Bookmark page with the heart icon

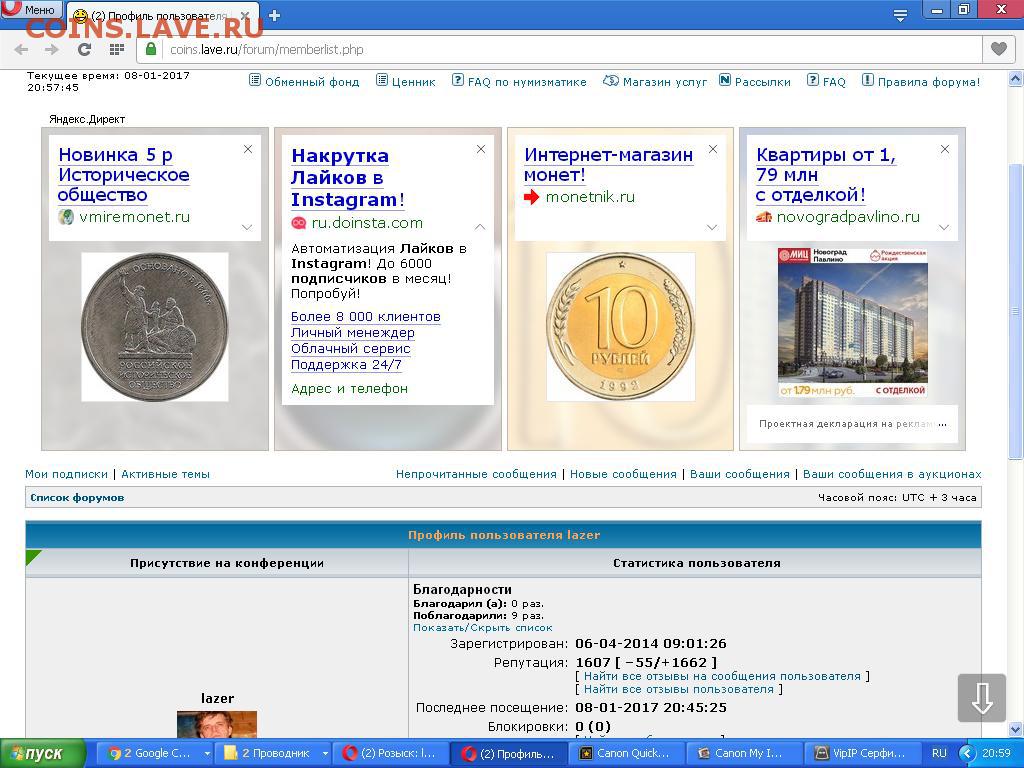pyautogui.click(x=999, y=49)
